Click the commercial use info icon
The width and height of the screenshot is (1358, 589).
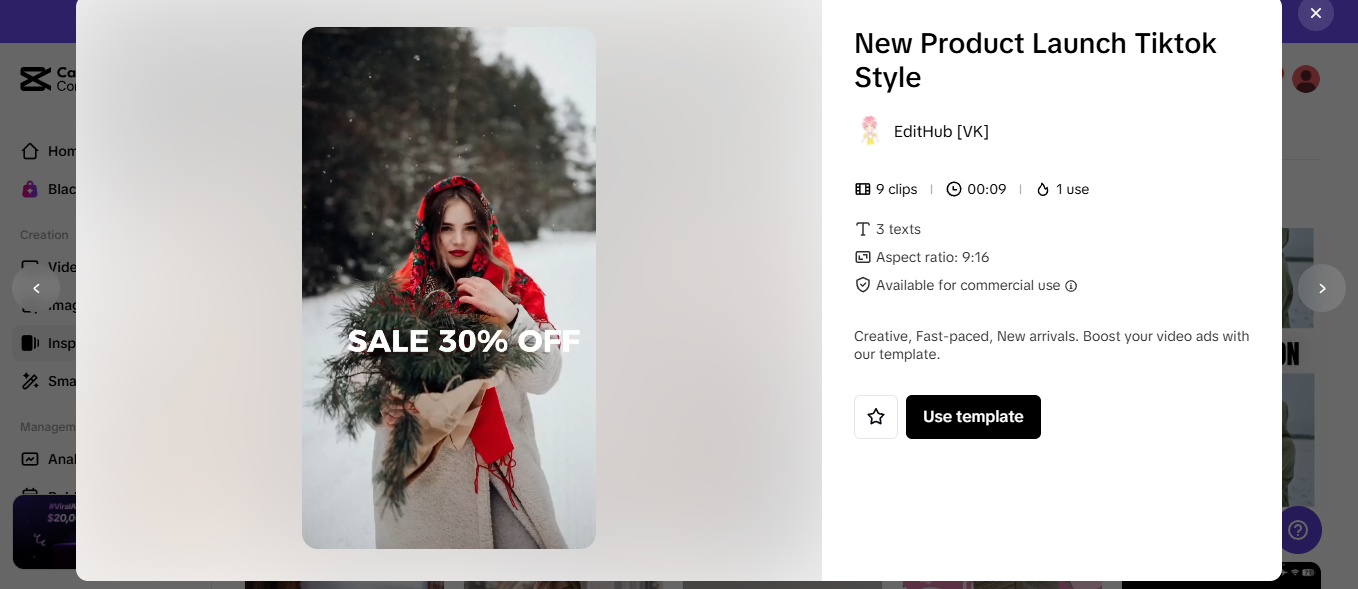pyautogui.click(x=1071, y=286)
